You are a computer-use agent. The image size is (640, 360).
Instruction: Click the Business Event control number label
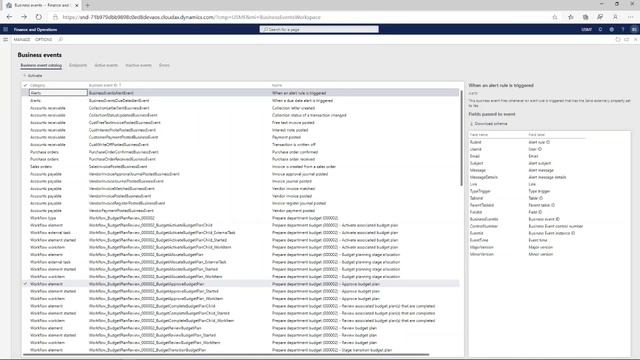[556, 226]
